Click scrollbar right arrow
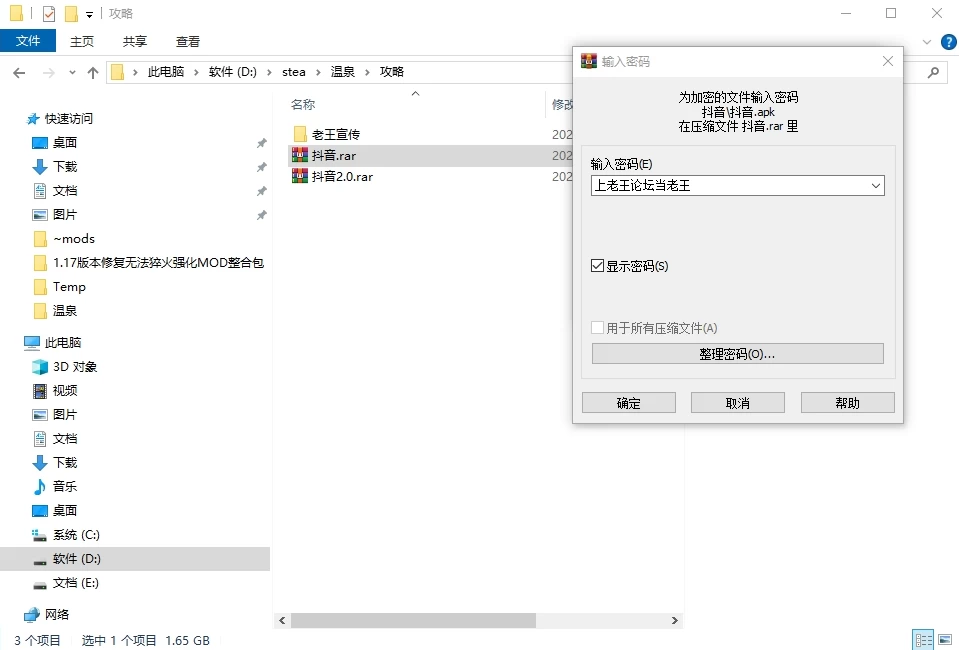This screenshot has height=650, width=959. pos(675,620)
